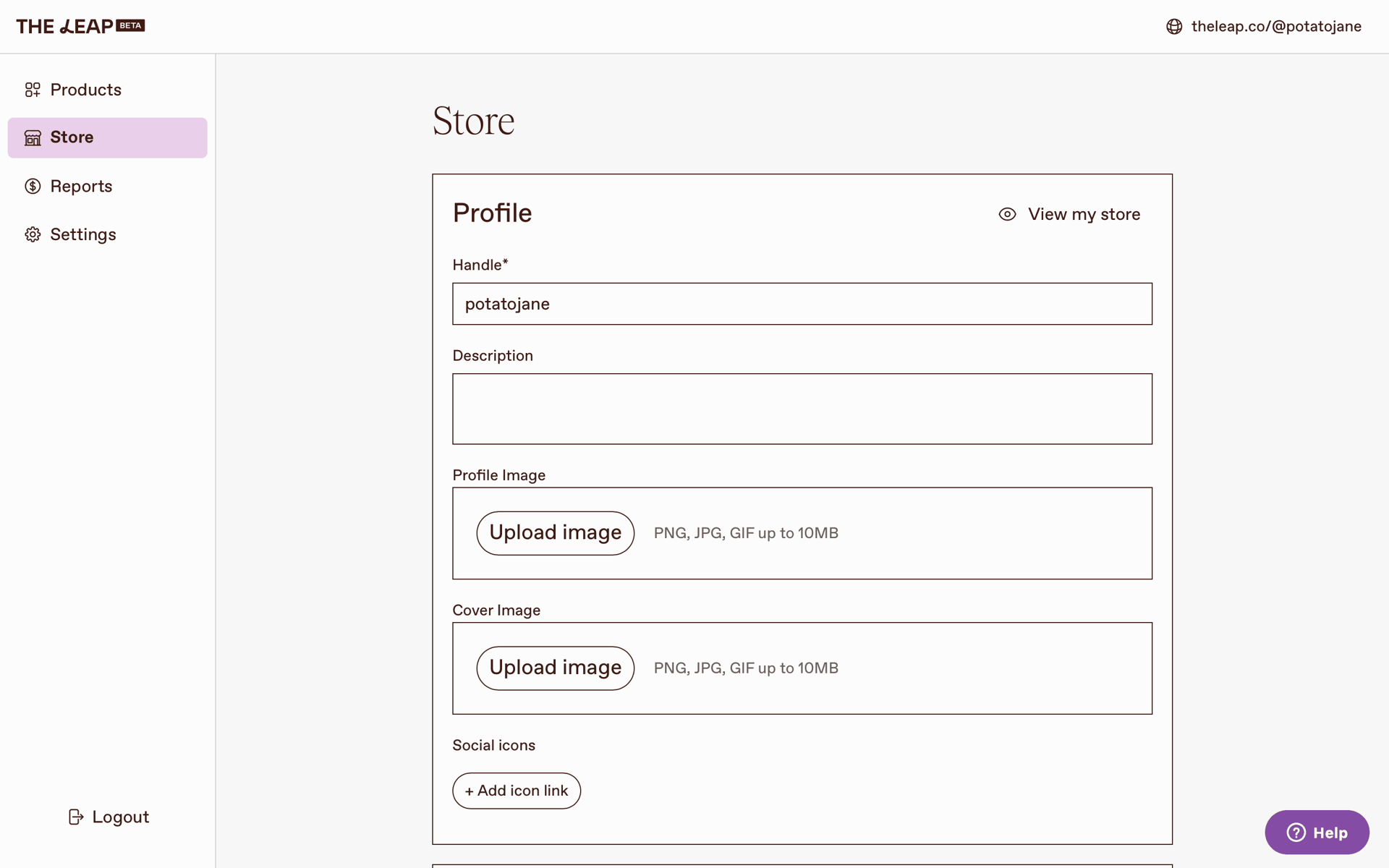The height and width of the screenshot is (868, 1389).
Task: Click into the Description text area
Action: click(x=802, y=409)
